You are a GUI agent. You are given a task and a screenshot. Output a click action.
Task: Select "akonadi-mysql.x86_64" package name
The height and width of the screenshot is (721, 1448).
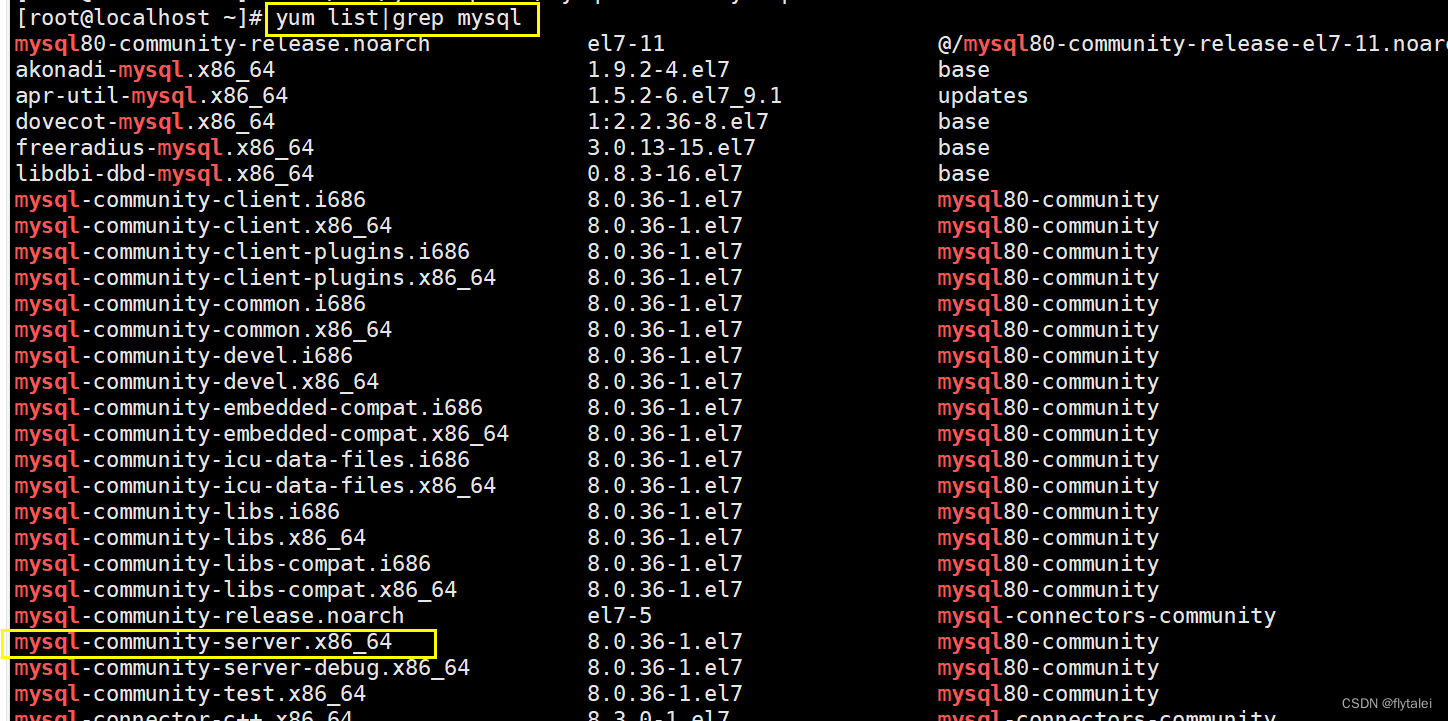pyautogui.click(x=145, y=70)
